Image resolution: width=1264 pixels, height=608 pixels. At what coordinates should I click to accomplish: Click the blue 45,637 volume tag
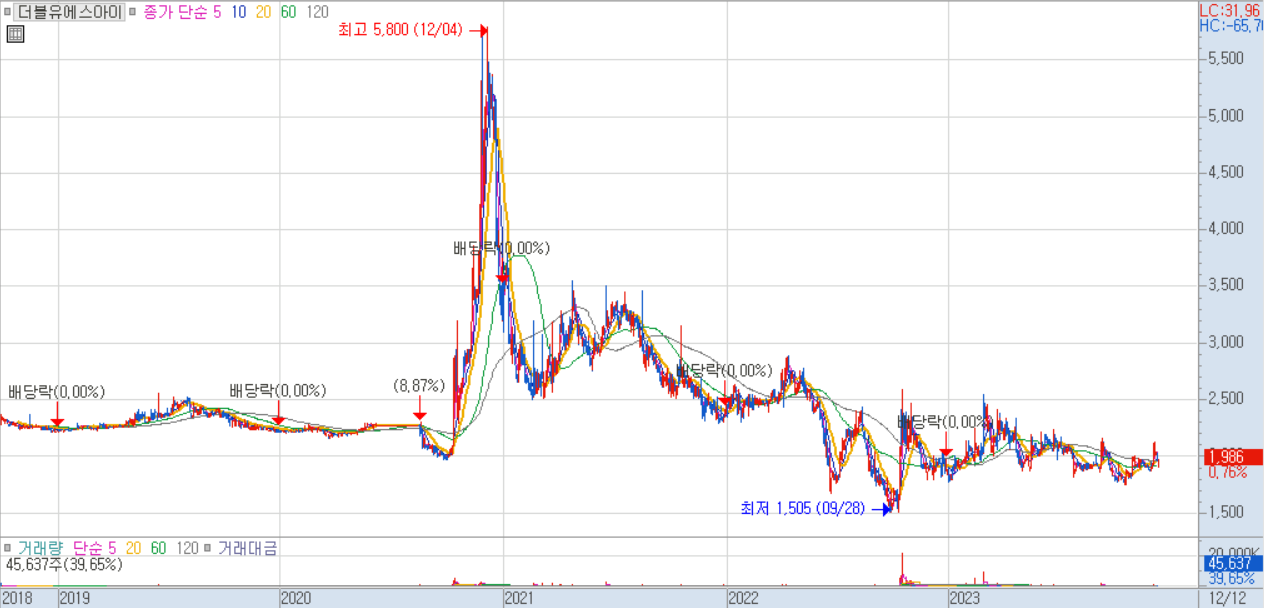tap(1232, 564)
